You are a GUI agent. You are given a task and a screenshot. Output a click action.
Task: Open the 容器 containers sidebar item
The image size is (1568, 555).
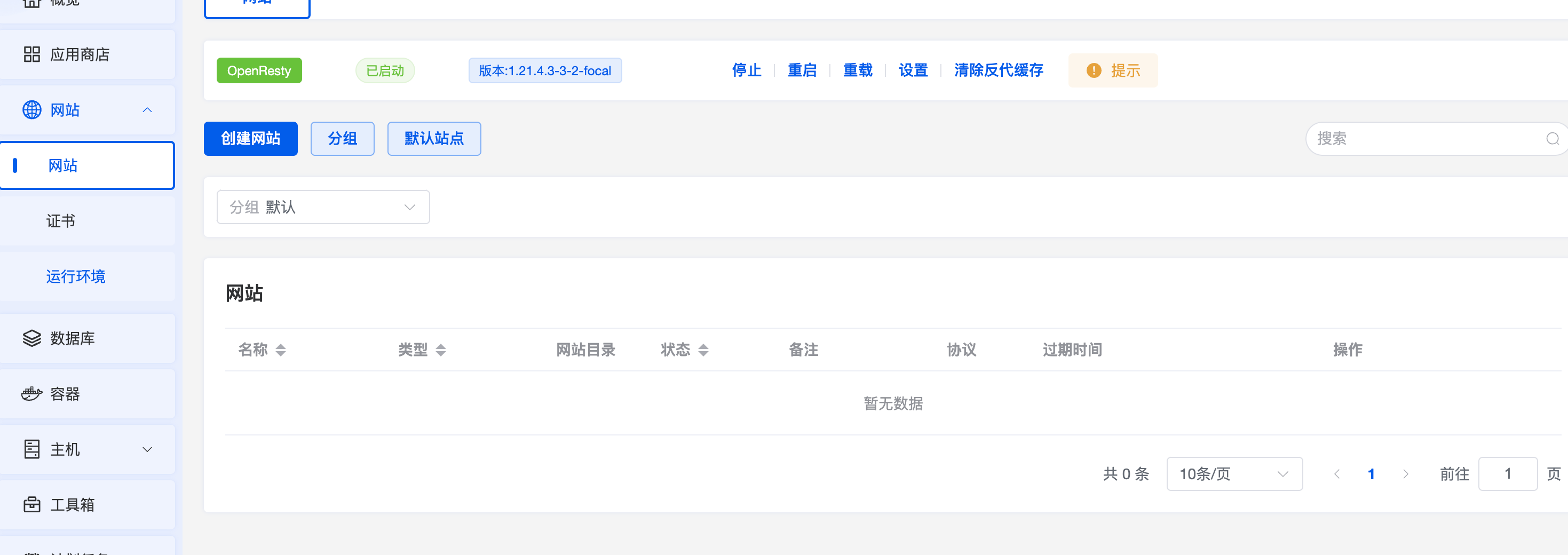[x=87, y=394]
